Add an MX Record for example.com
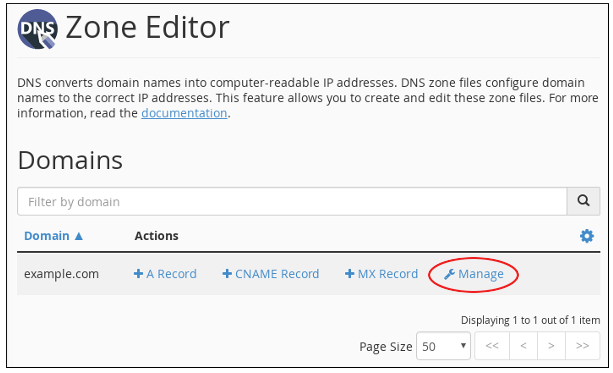This screenshot has width=613, height=373. (381, 274)
